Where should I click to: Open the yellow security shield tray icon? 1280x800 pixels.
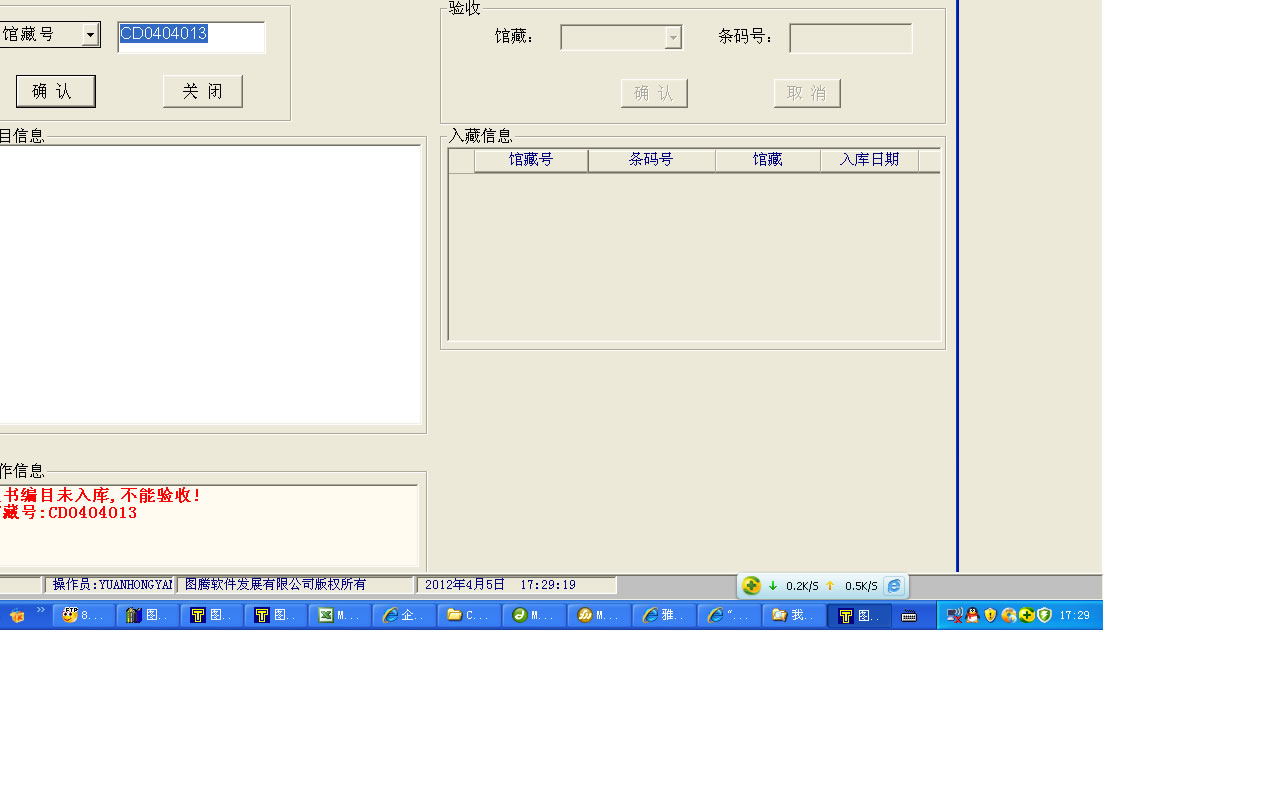click(x=990, y=616)
